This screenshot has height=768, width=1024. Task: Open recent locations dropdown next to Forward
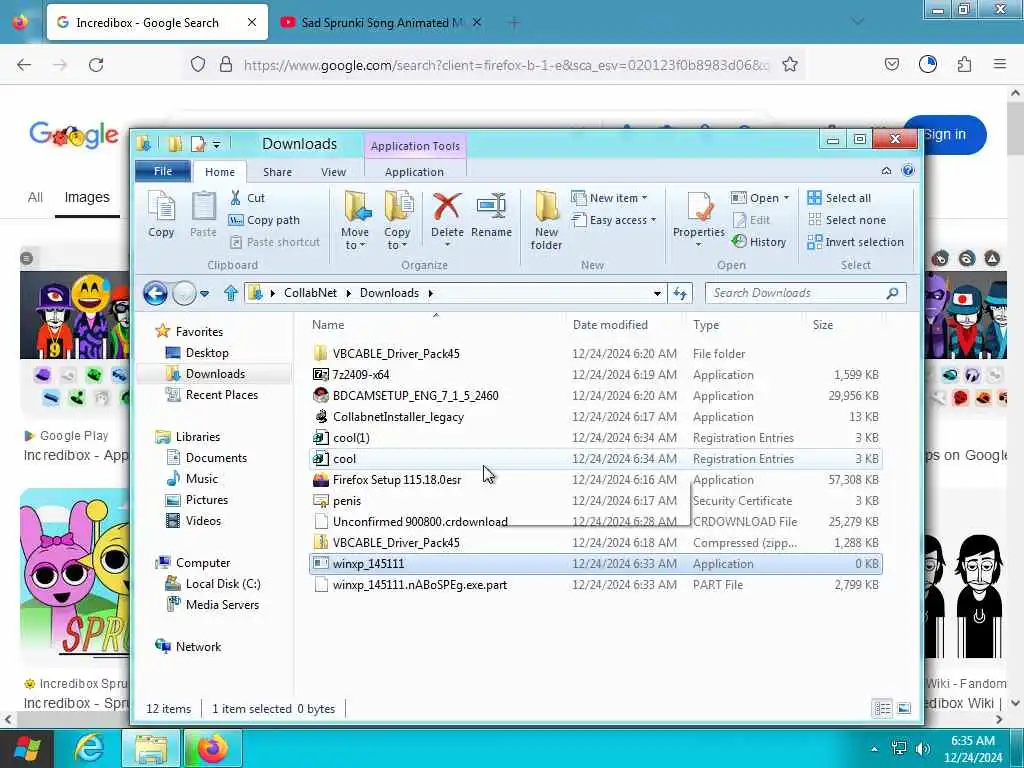pos(204,294)
